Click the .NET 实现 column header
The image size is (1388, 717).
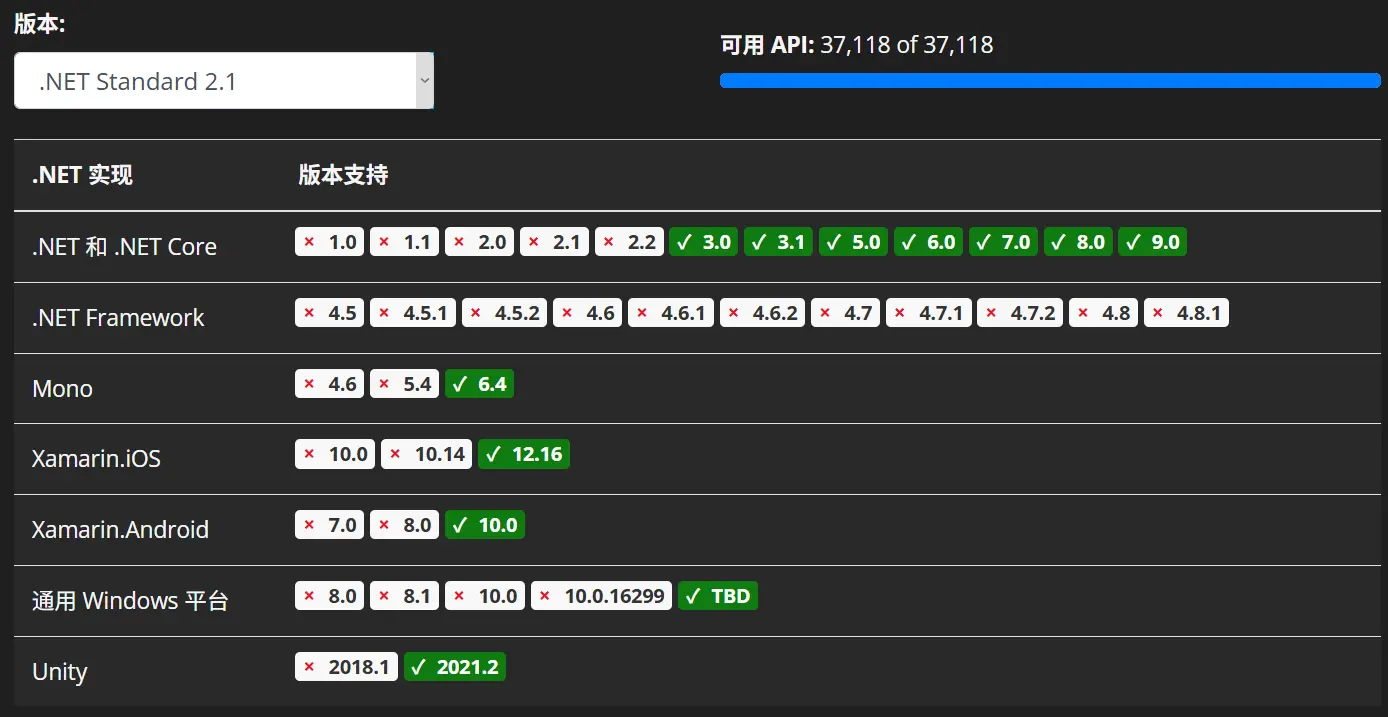(82, 175)
